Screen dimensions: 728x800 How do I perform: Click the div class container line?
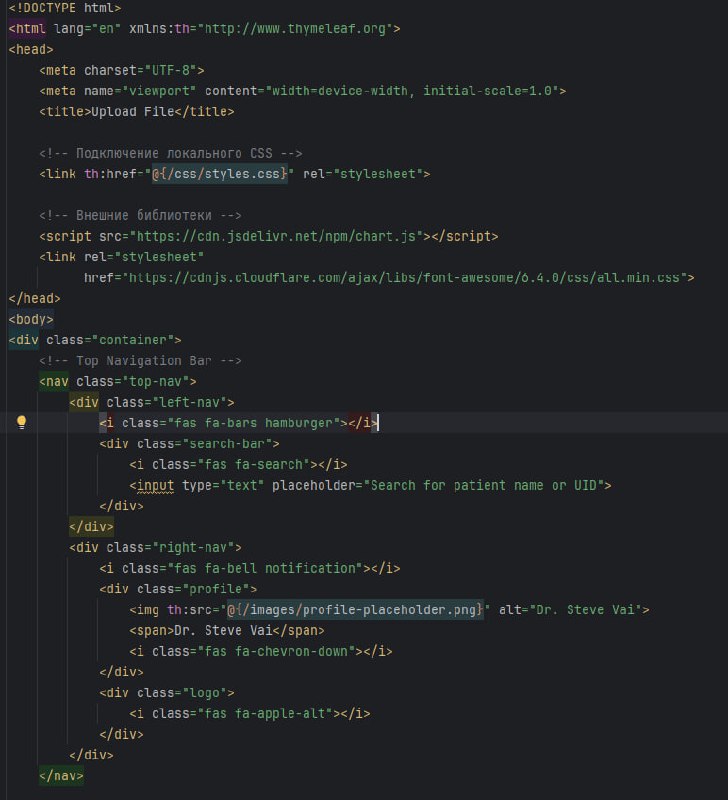[x=95, y=340]
